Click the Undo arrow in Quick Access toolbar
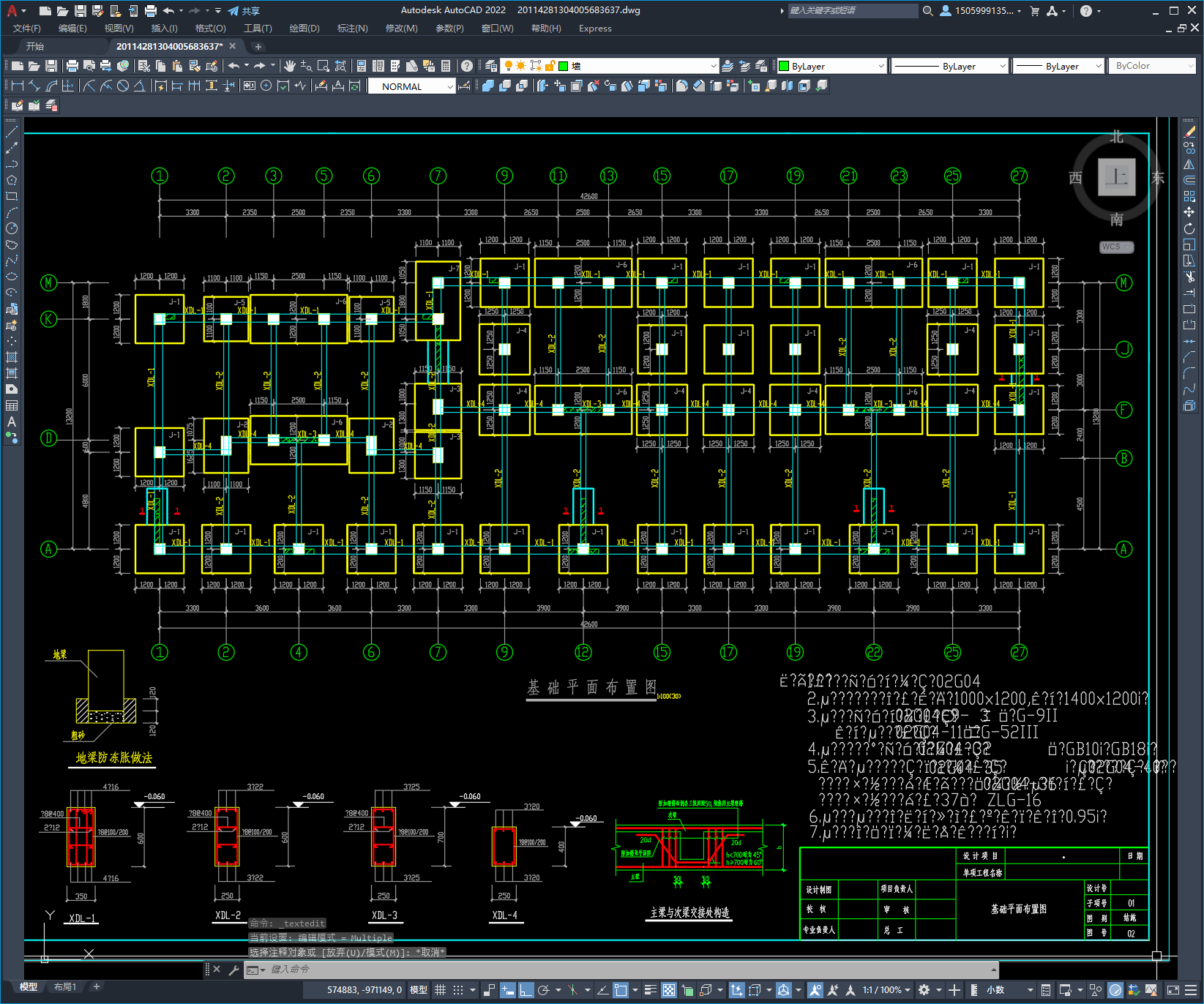This screenshot has height=1004, width=1204. 169,11
